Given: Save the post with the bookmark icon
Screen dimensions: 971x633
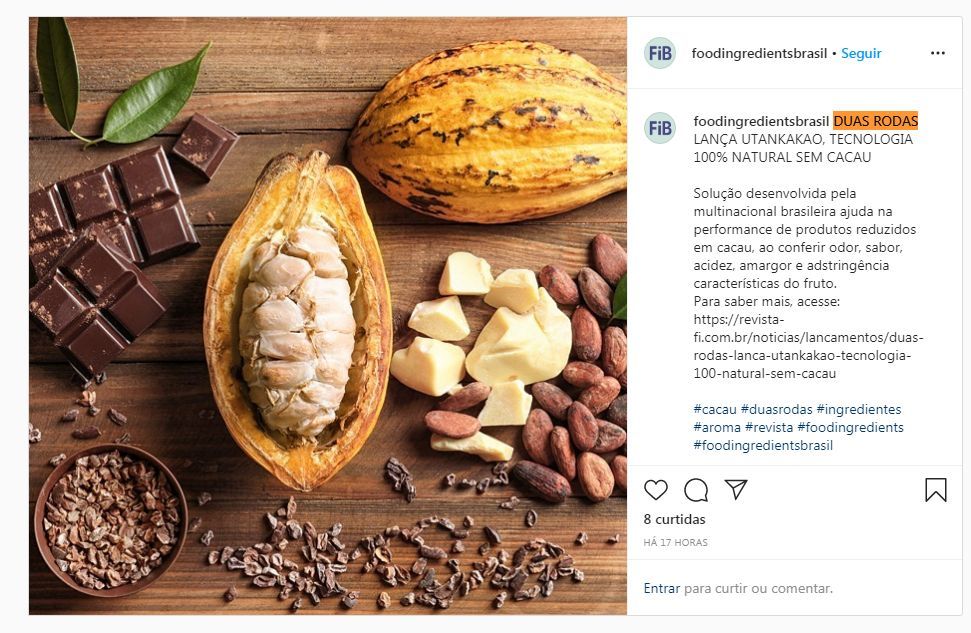Looking at the screenshot, I should pos(936,490).
